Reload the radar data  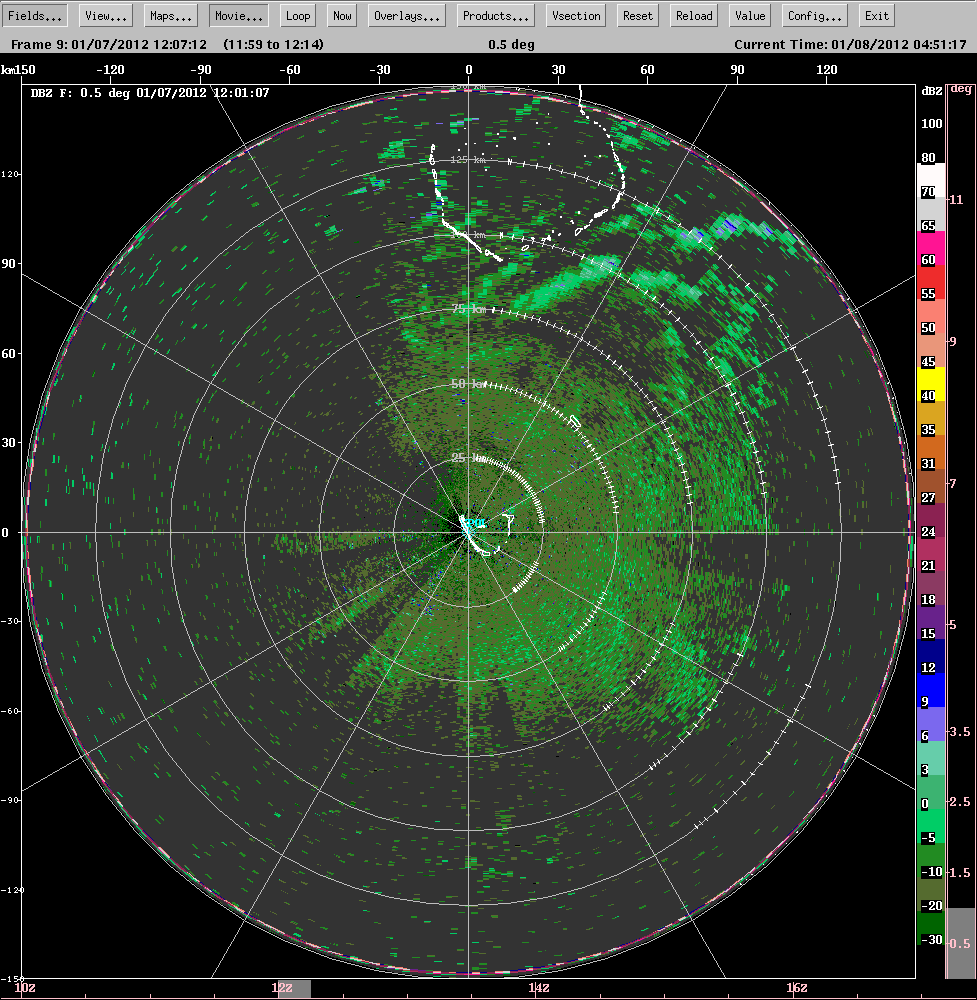(692, 15)
